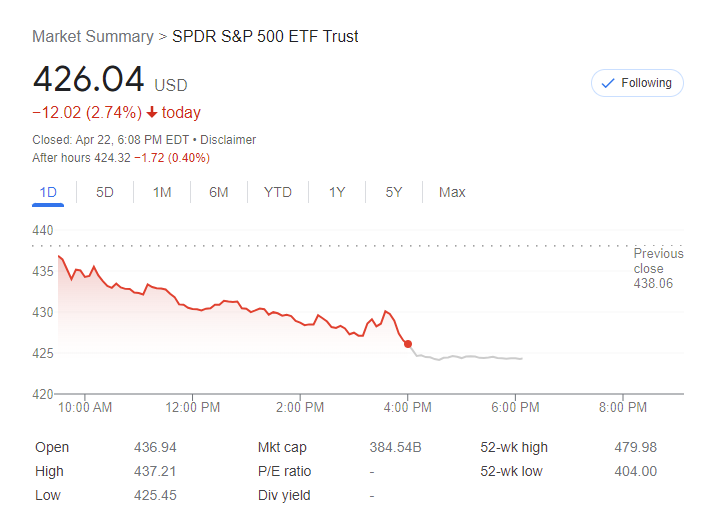This screenshot has width=701, height=515.
Task: Open the Disclaimer link
Action: (x=229, y=140)
